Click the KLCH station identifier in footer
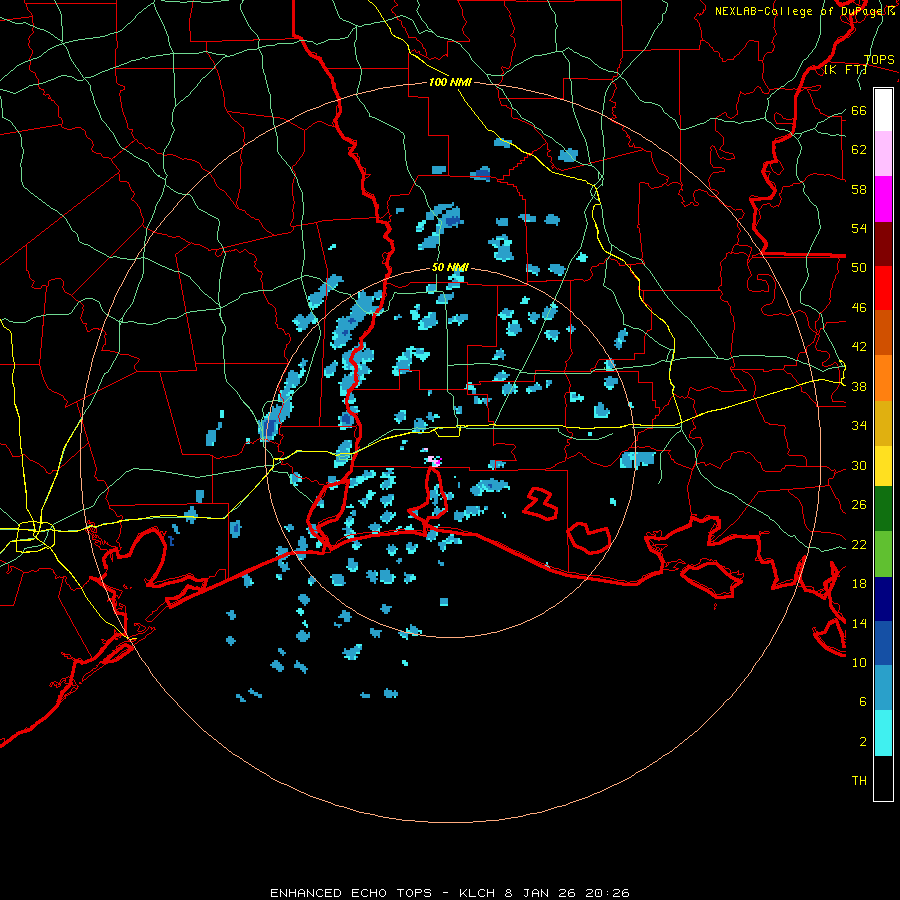Viewport: 900px width, 900px height. pos(479,893)
